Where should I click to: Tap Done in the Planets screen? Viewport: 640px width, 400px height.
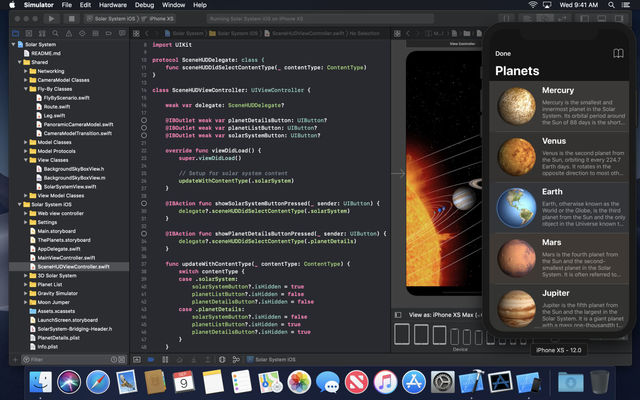click(503, 53)
